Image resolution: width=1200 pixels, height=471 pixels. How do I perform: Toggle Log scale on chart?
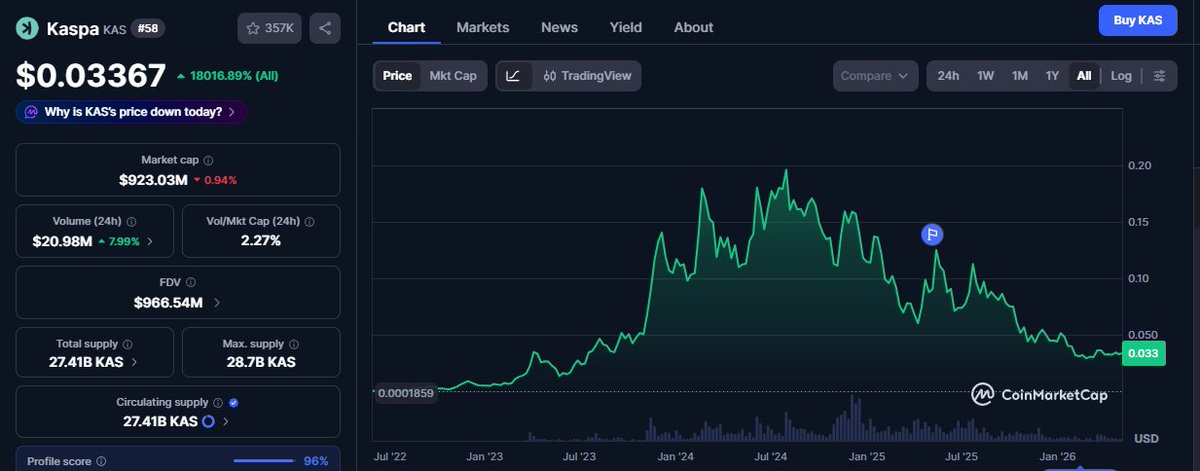pos(1121,76)
